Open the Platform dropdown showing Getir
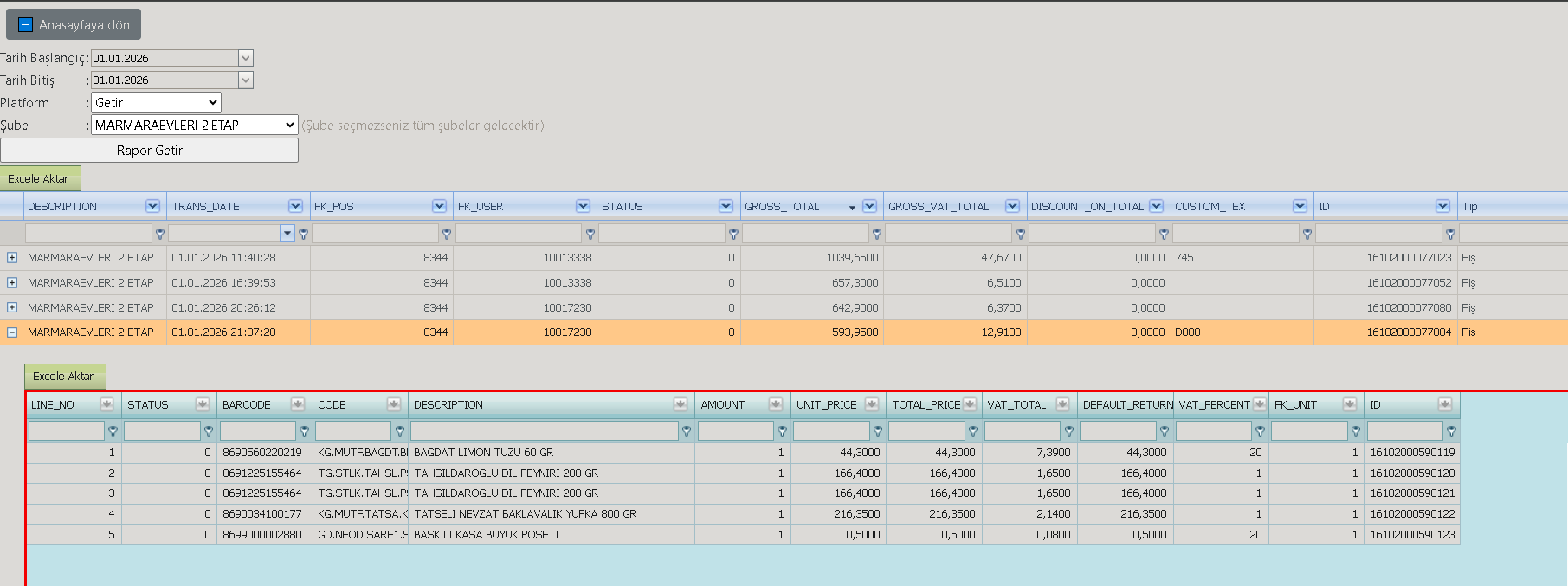This screenshot has height=586, width=1568. (x=156, y=102)
